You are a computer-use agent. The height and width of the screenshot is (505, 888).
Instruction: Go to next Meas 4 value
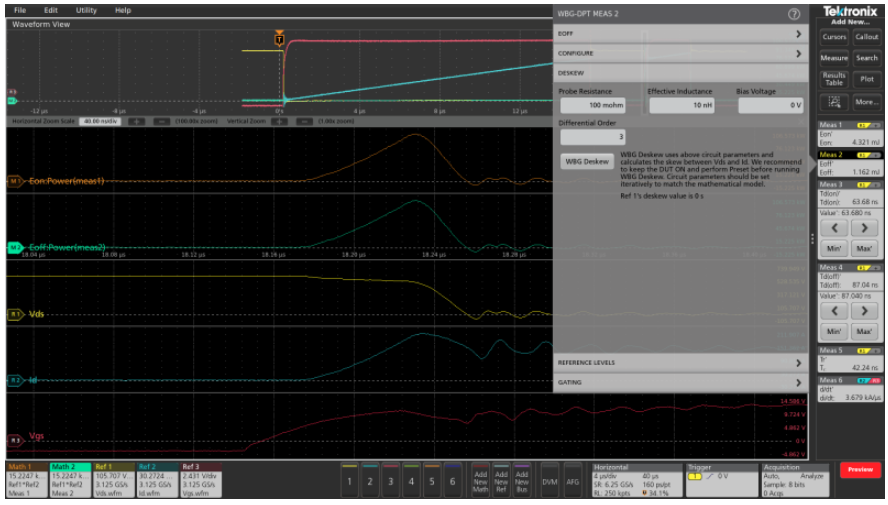click(x=865, y=311)
